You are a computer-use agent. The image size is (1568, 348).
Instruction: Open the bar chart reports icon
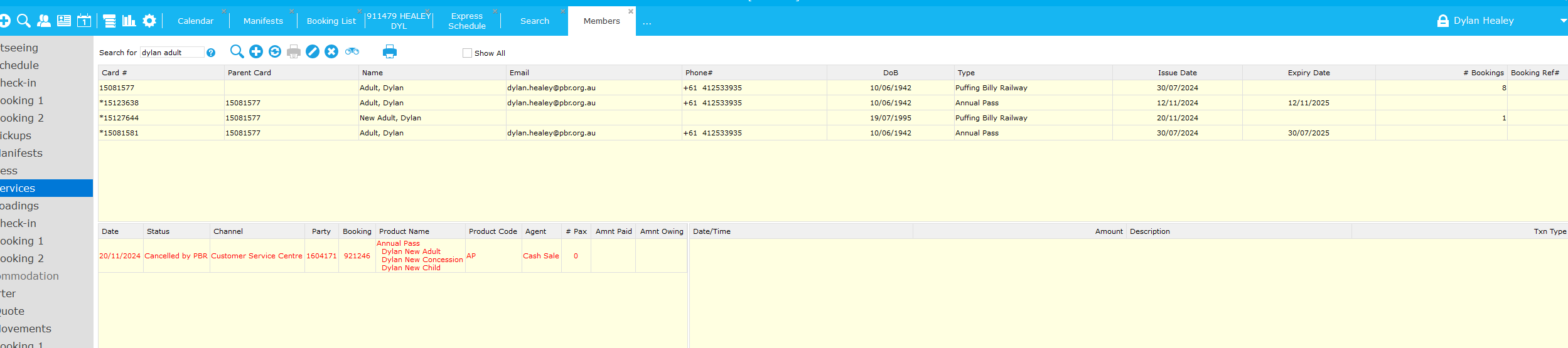(129, 21)
